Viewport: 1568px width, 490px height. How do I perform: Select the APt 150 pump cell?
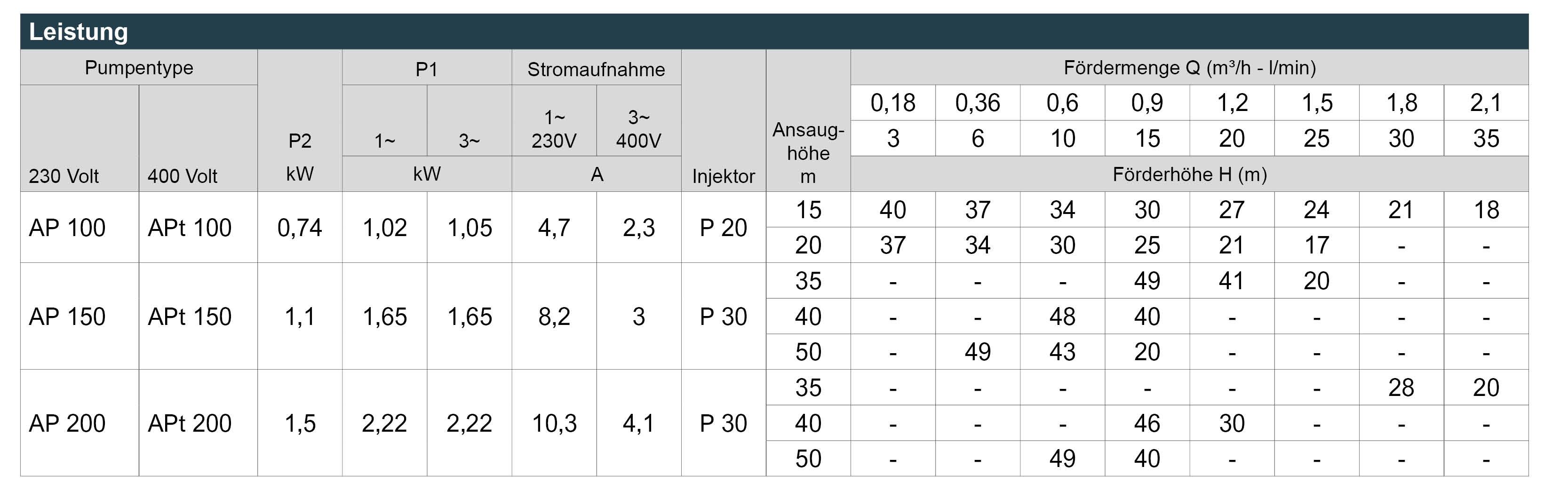point(199,316)
